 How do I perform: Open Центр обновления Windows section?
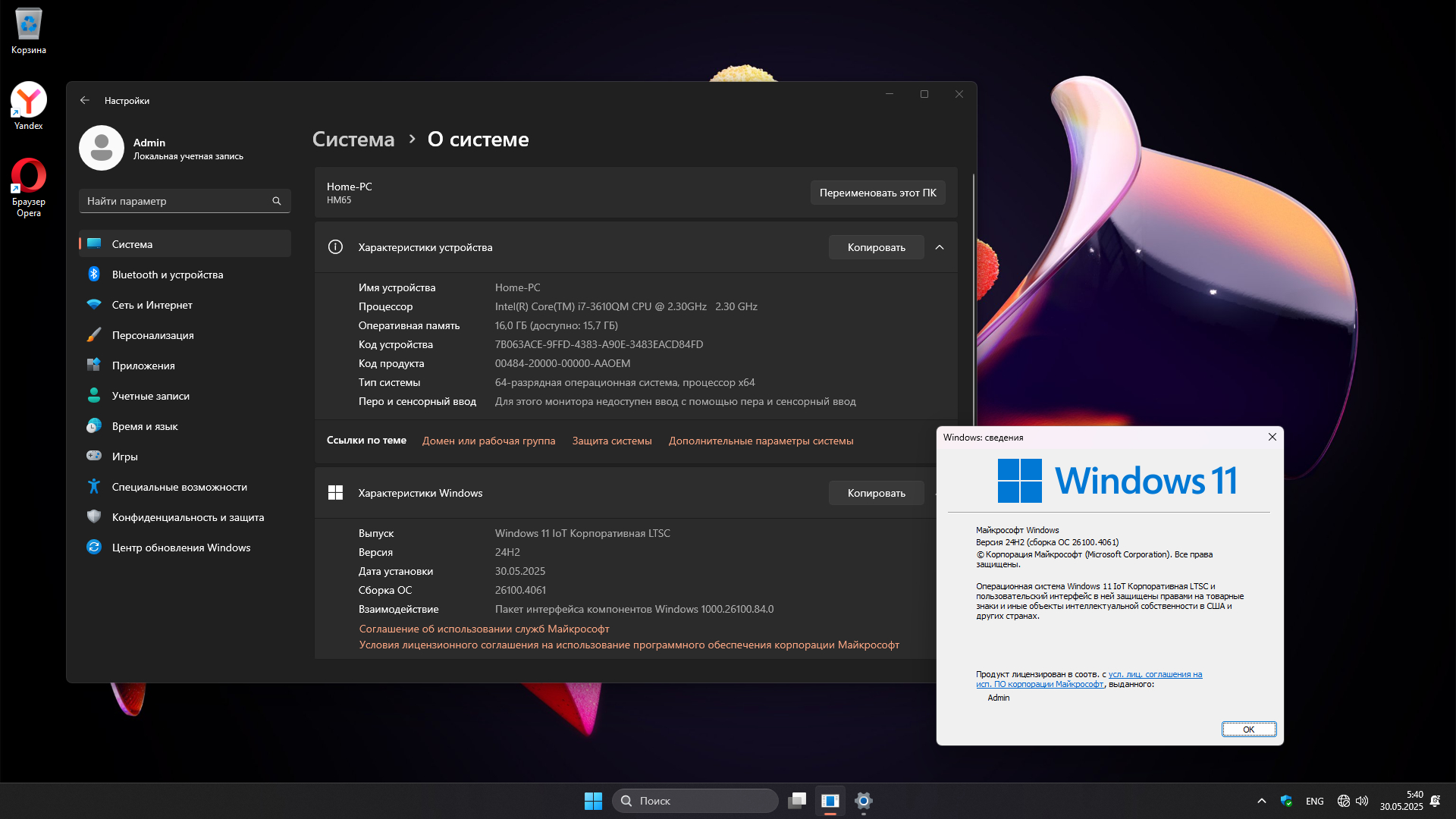(x=180, y=548)
